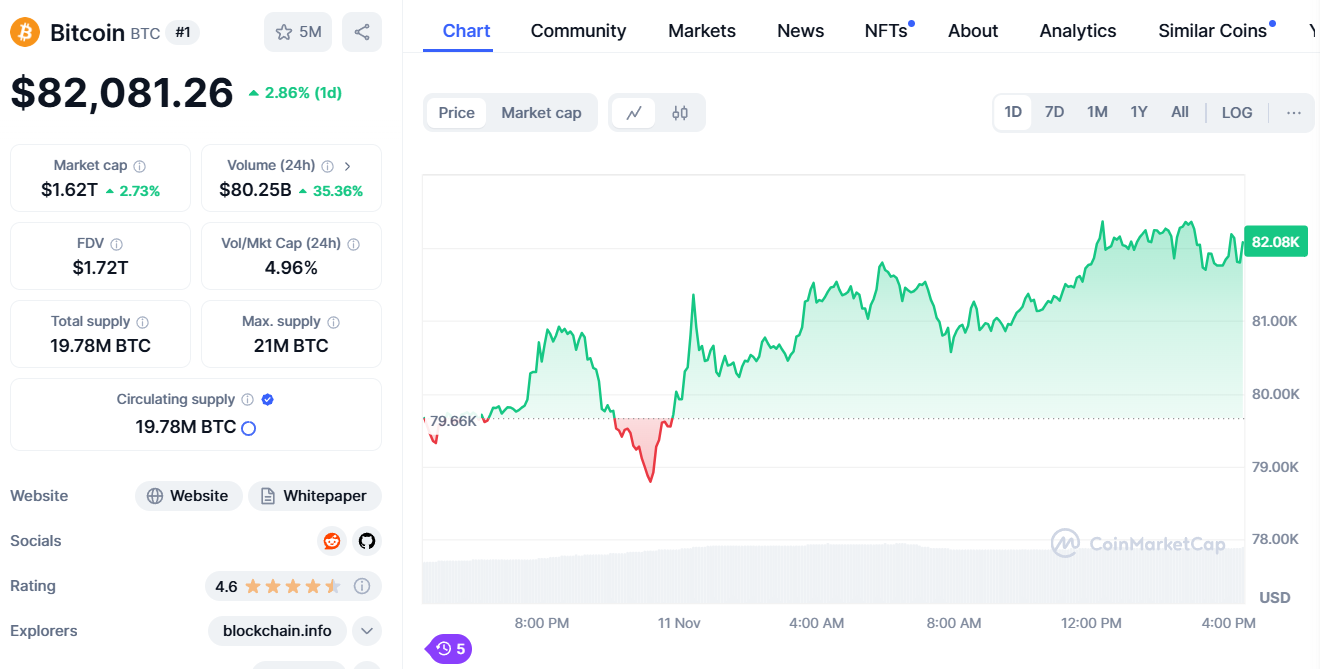
Task: Toggle chart to Market cap
Action: click(x=541, y=113)
